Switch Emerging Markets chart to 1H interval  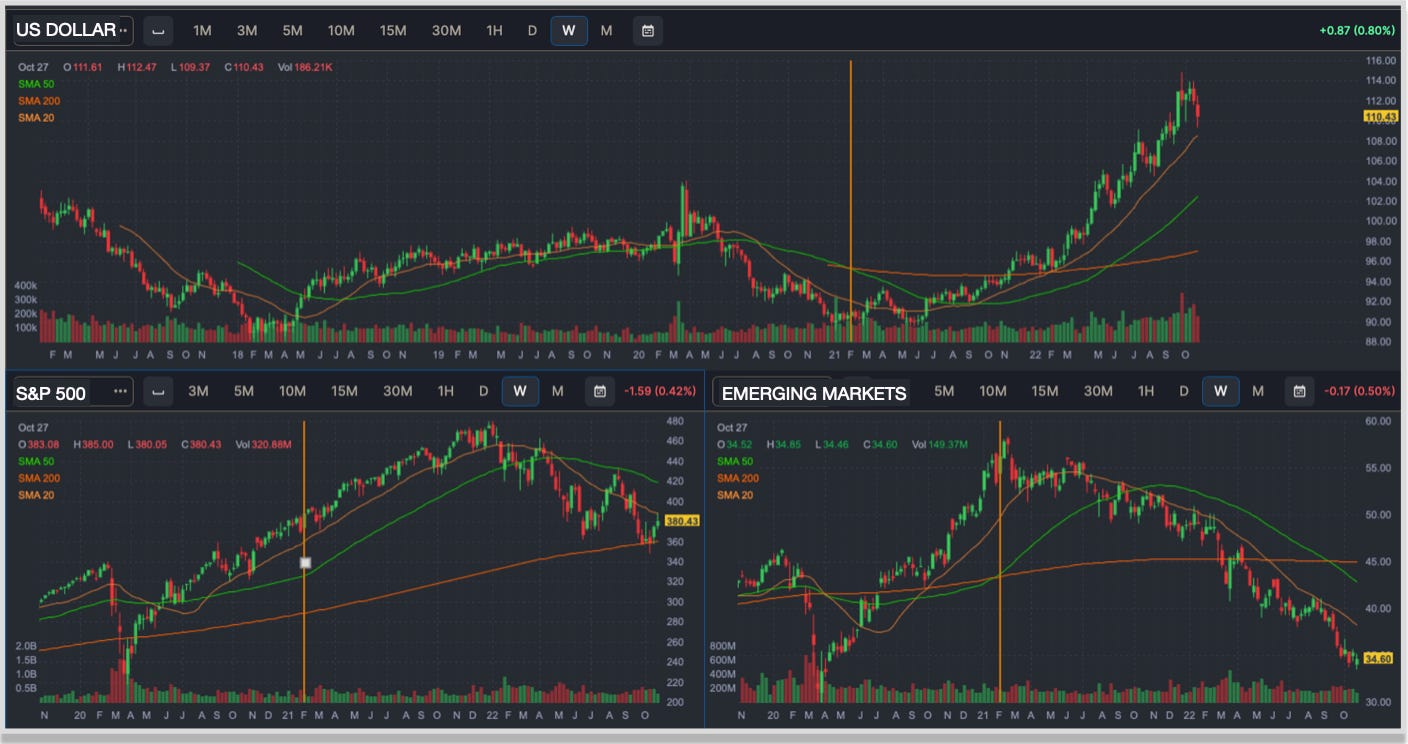1146,391
